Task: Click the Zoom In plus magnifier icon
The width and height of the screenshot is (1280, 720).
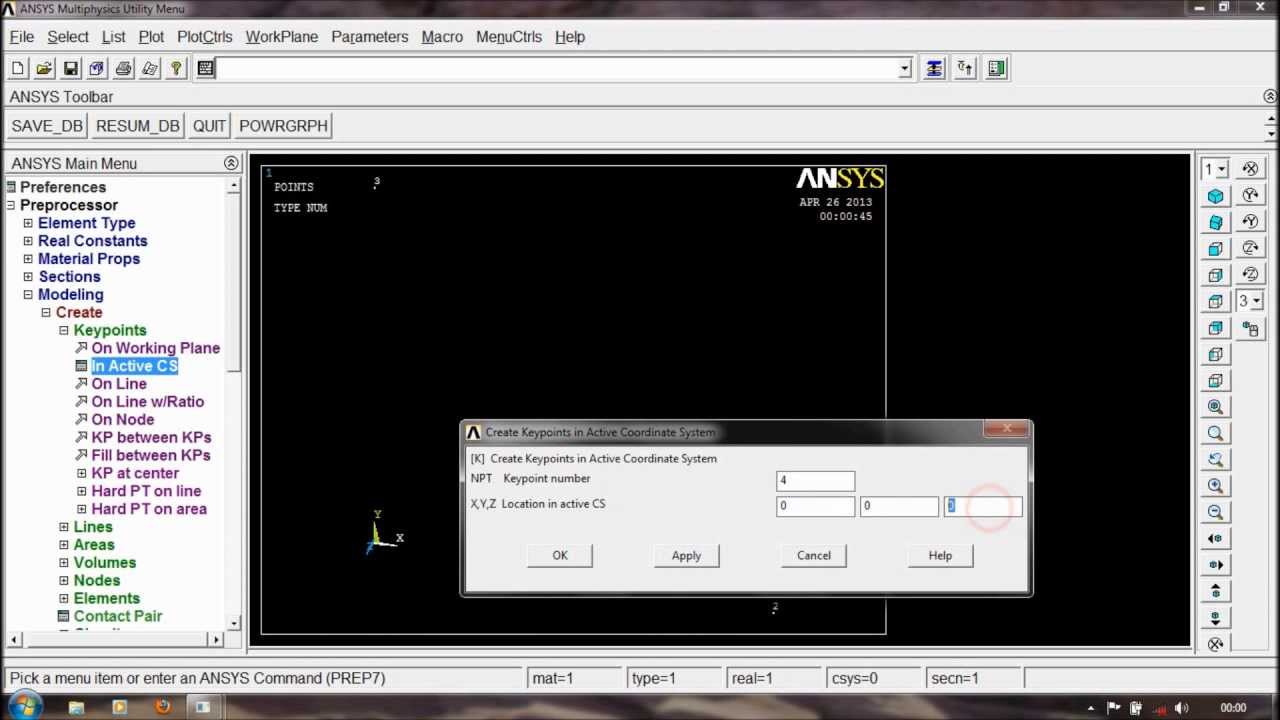Action: [x=1216, y=486]
